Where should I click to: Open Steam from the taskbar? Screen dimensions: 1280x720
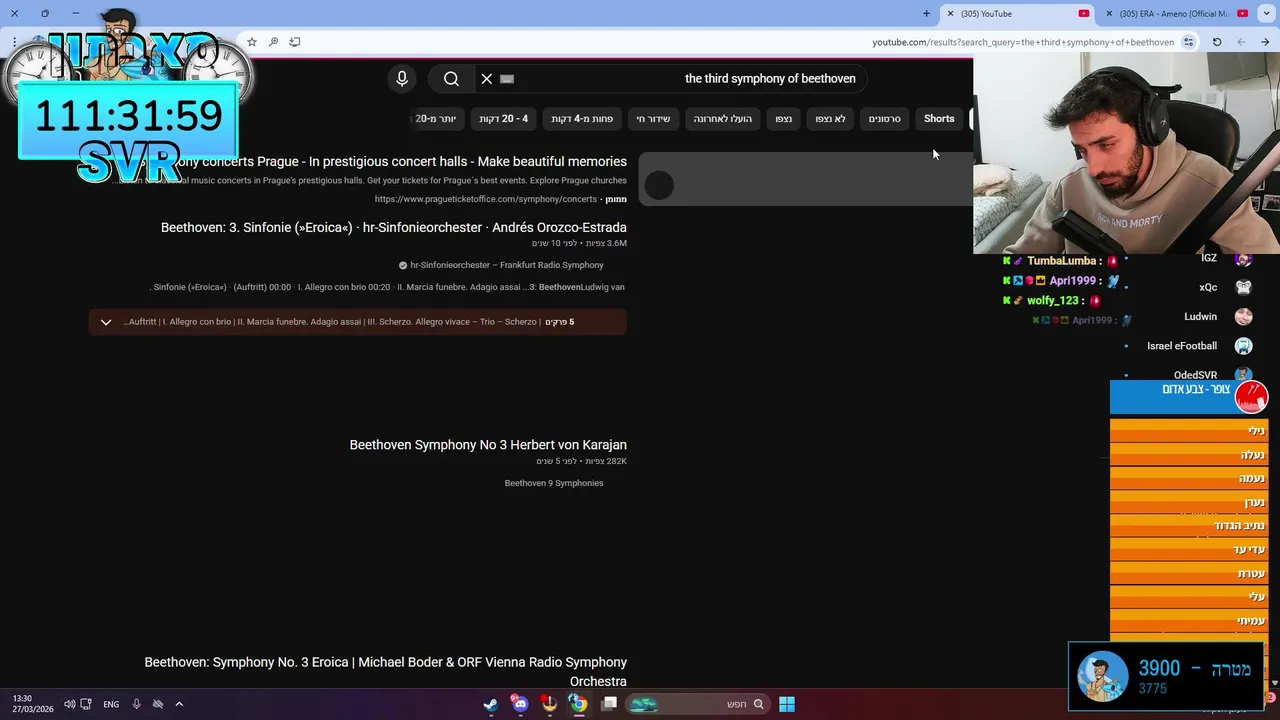490,704
